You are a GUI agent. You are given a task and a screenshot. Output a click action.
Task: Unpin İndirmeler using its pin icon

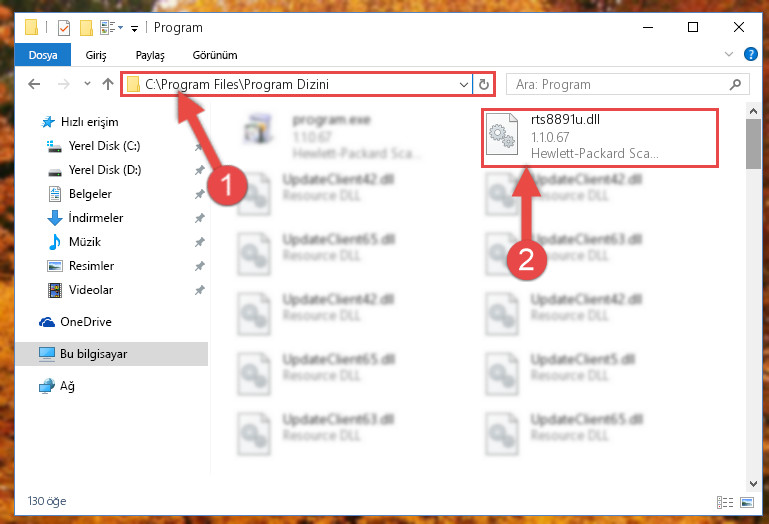point(200,218)
